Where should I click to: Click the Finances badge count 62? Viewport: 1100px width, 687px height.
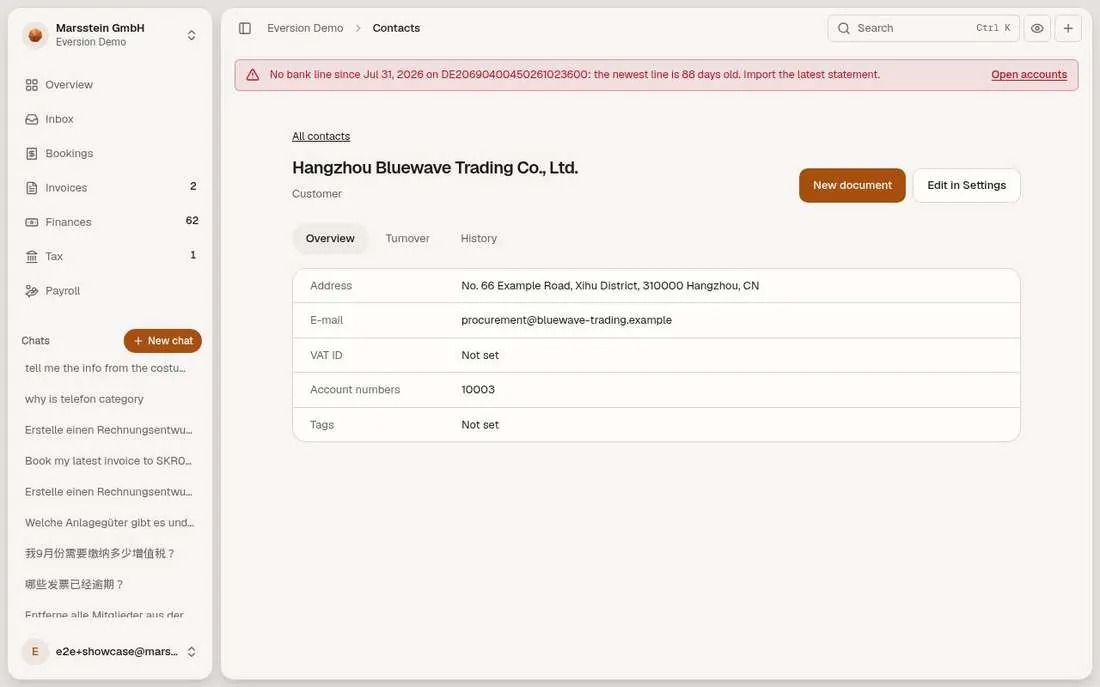[x=192, y=221]
